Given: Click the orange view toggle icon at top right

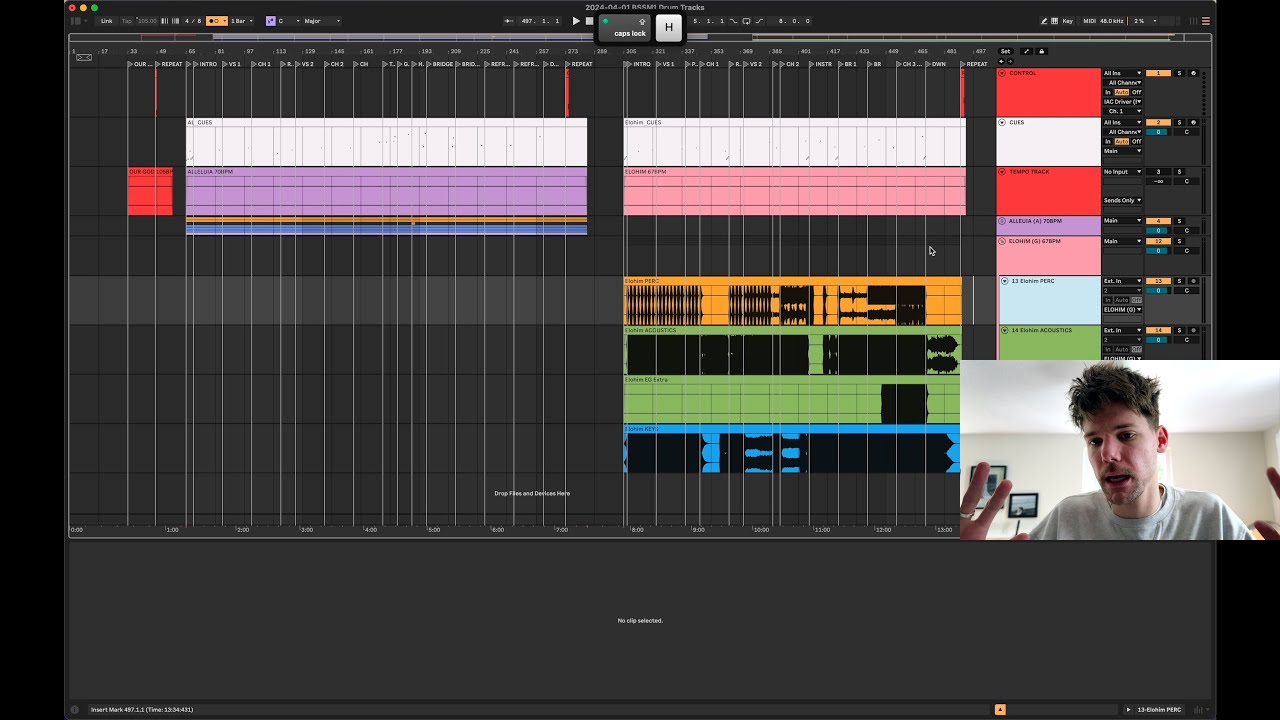Looking at the screenshot, I should [x=1206, y=21].
